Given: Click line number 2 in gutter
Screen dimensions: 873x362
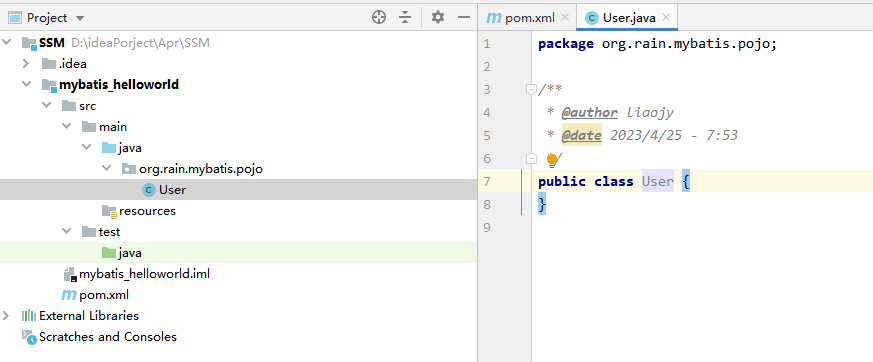Looking at the screenshot, I should [487, 67].
